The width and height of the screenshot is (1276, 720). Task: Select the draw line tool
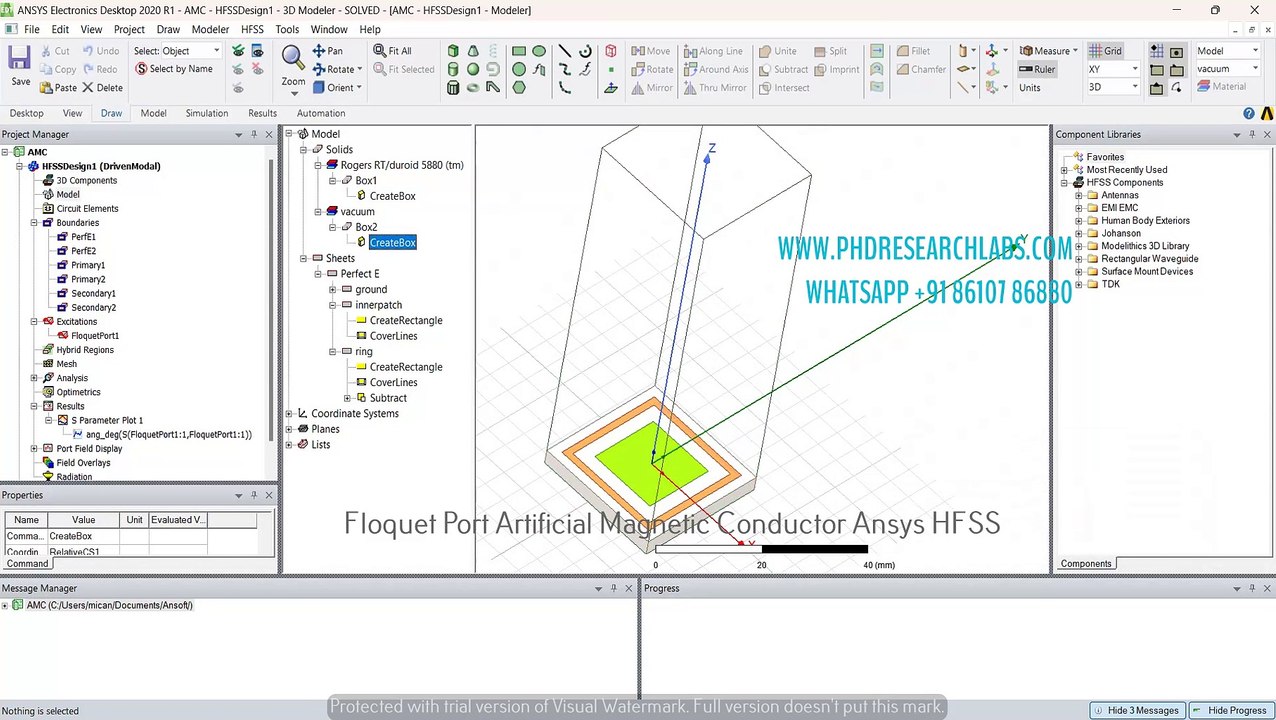pos(565,51)
